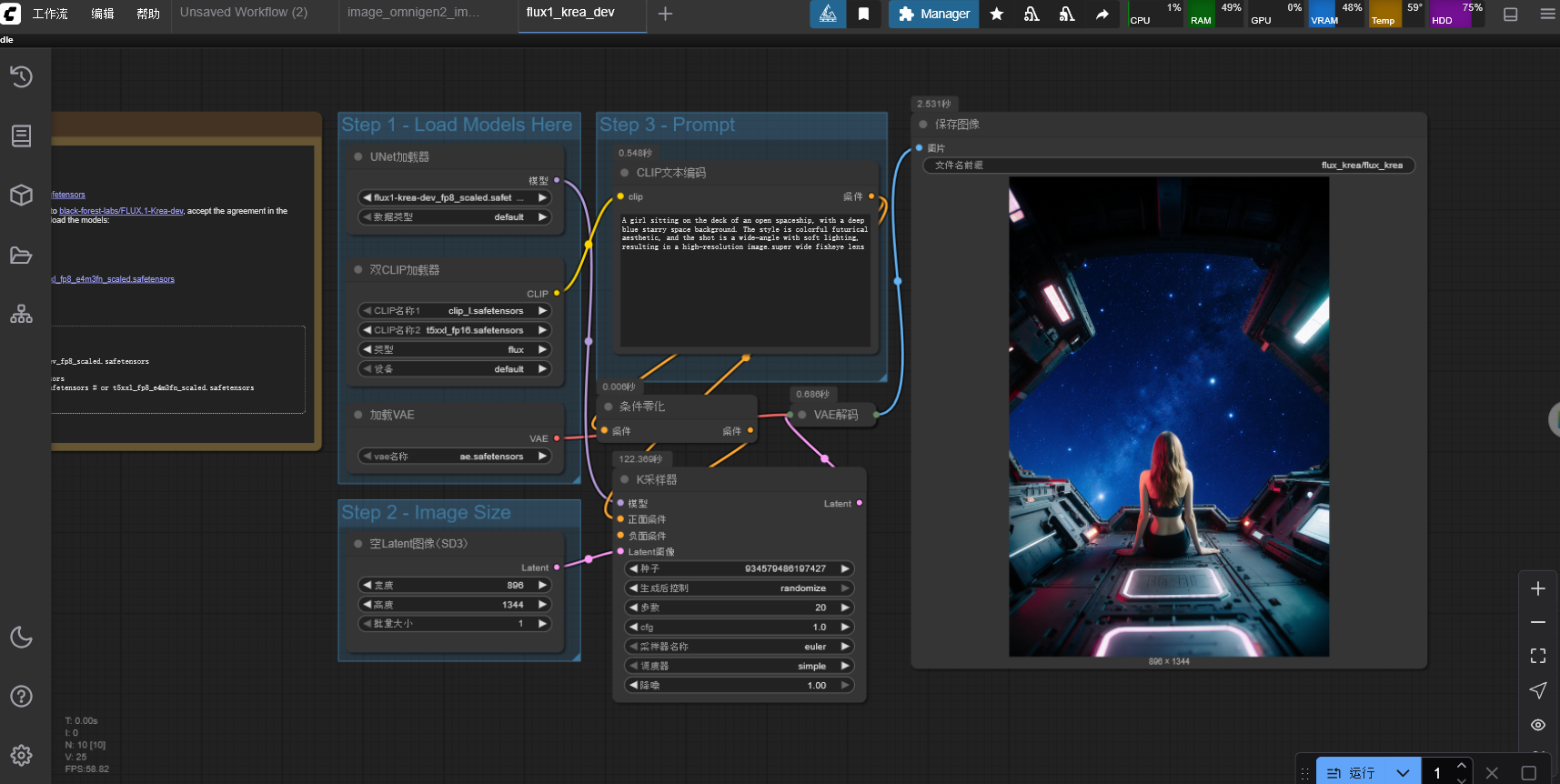
Task: Click the generated girl spaceship image
Action: click(x=1169, y=417)
